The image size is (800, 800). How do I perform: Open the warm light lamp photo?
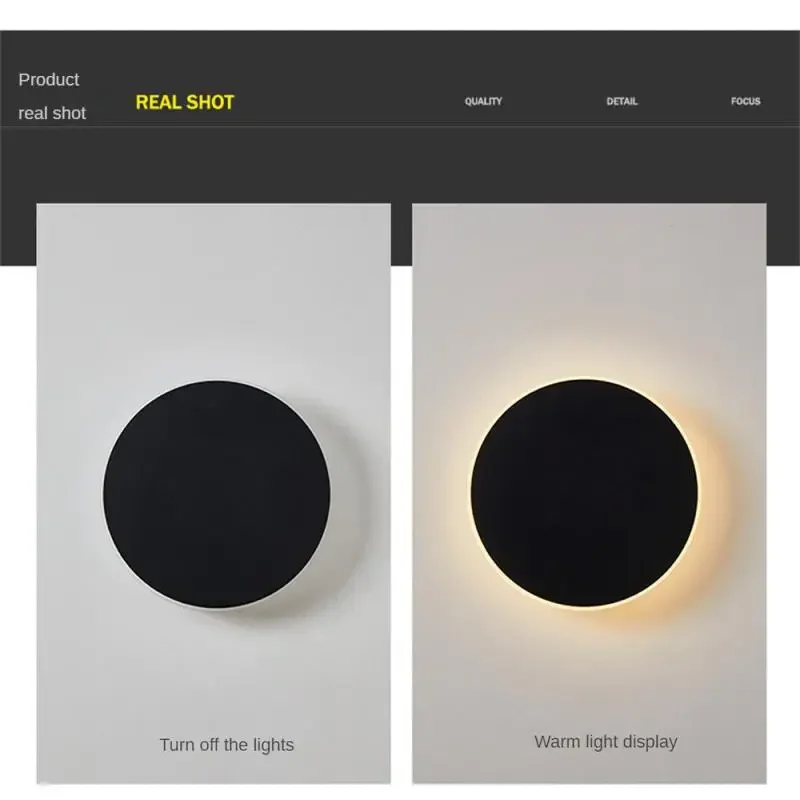[589, 493]
